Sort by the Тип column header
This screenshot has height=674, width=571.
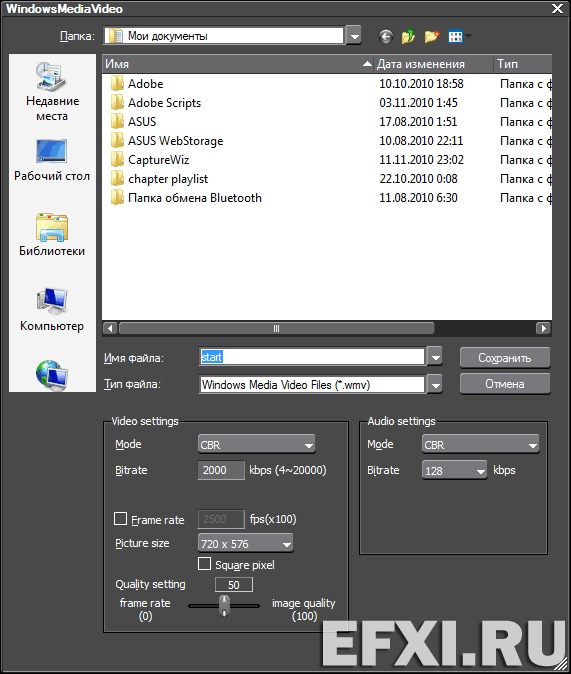pyautogui.click(x=523, y=64)
